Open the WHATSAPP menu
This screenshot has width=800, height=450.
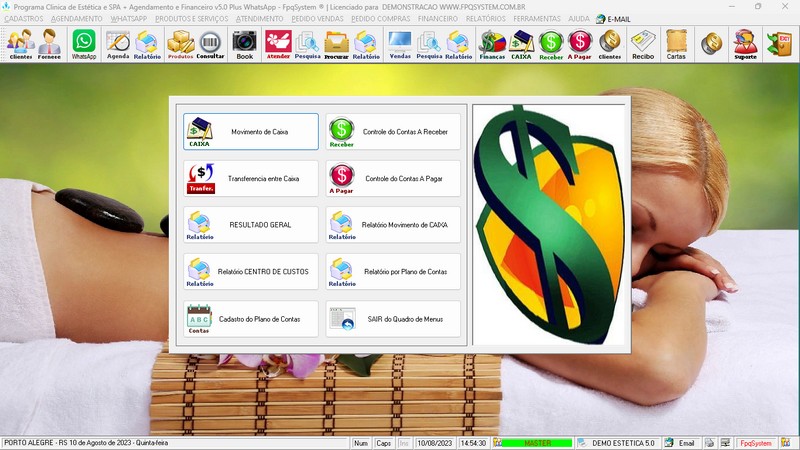coord(129,18)
